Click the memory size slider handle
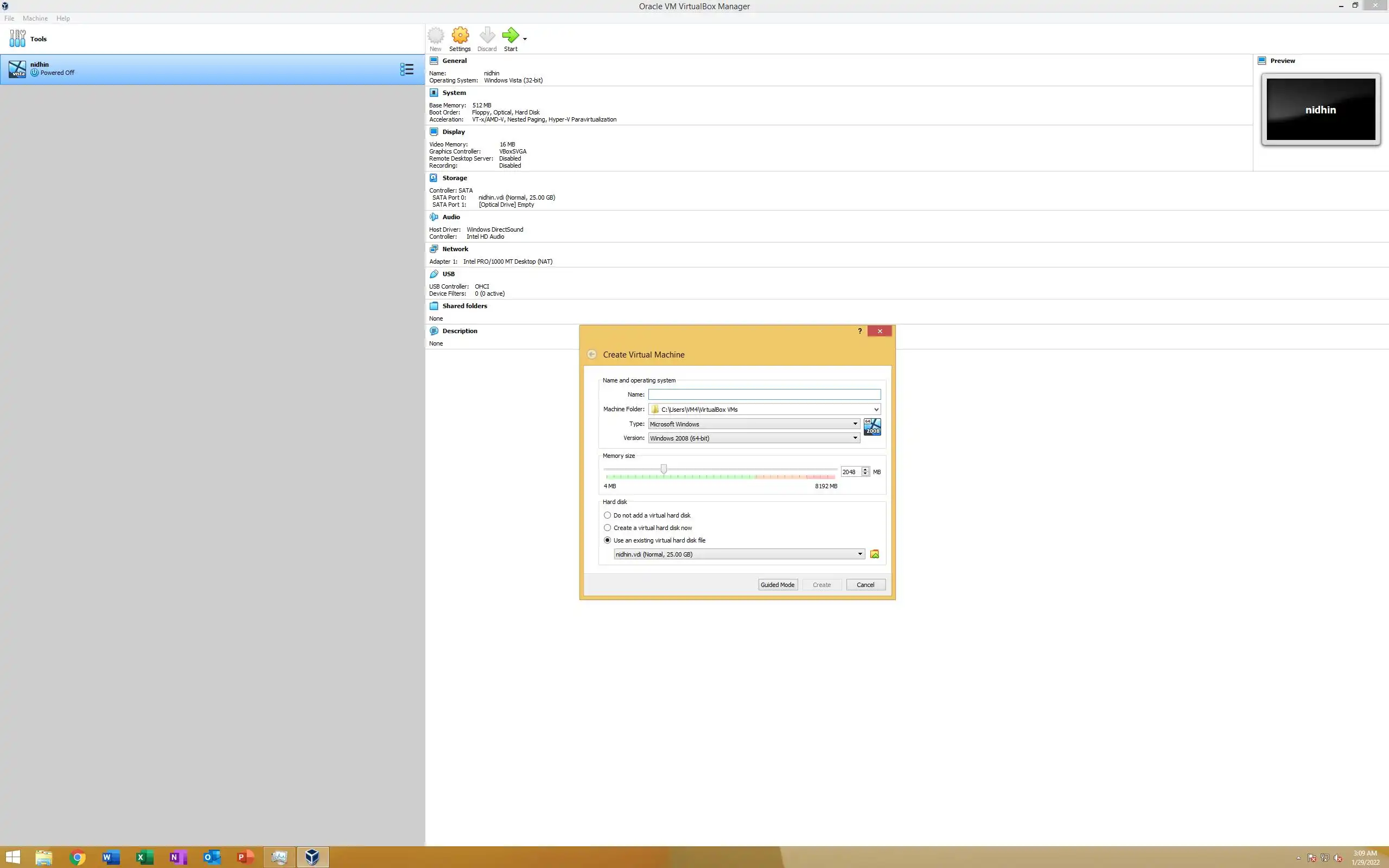The width and height of the screenshot is (1389, 868). (664, 469)
